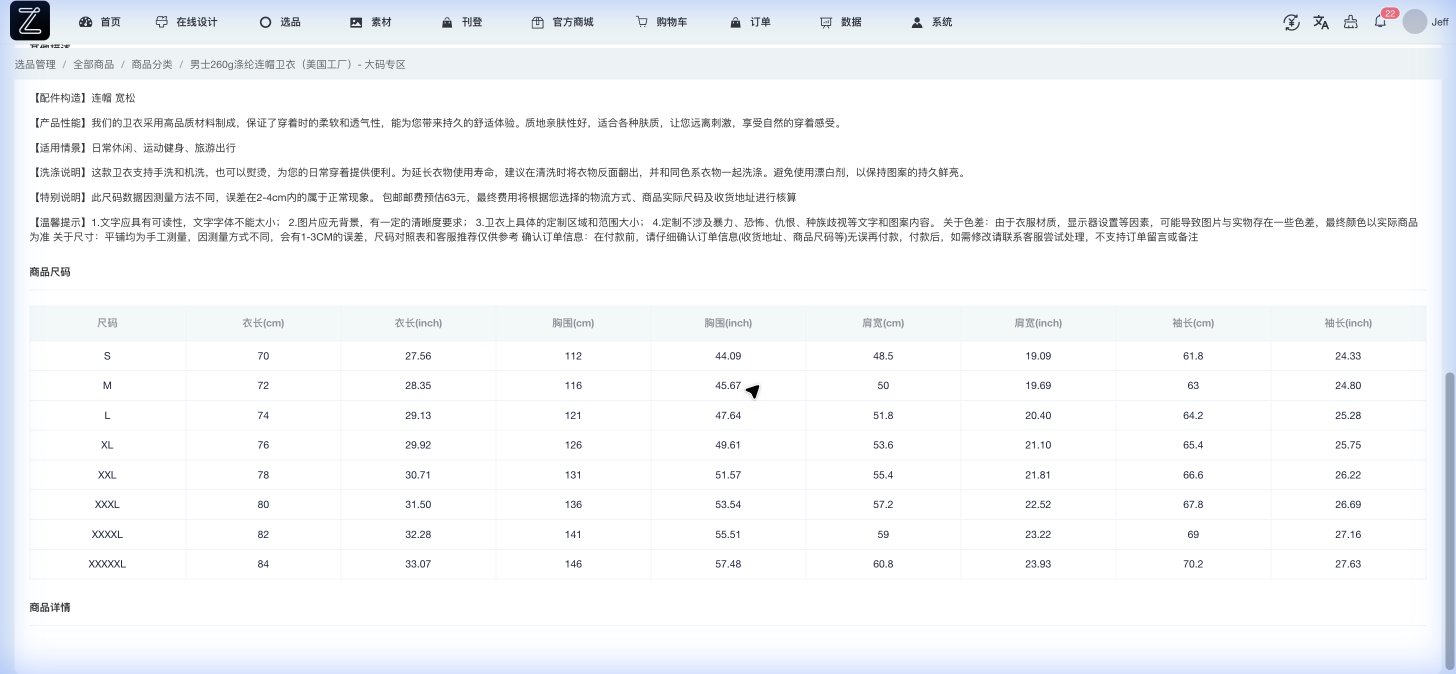The image size is (1456, 674).
Task: Click the 33.07 length inch cell
Action: click(x=418, y=564)
